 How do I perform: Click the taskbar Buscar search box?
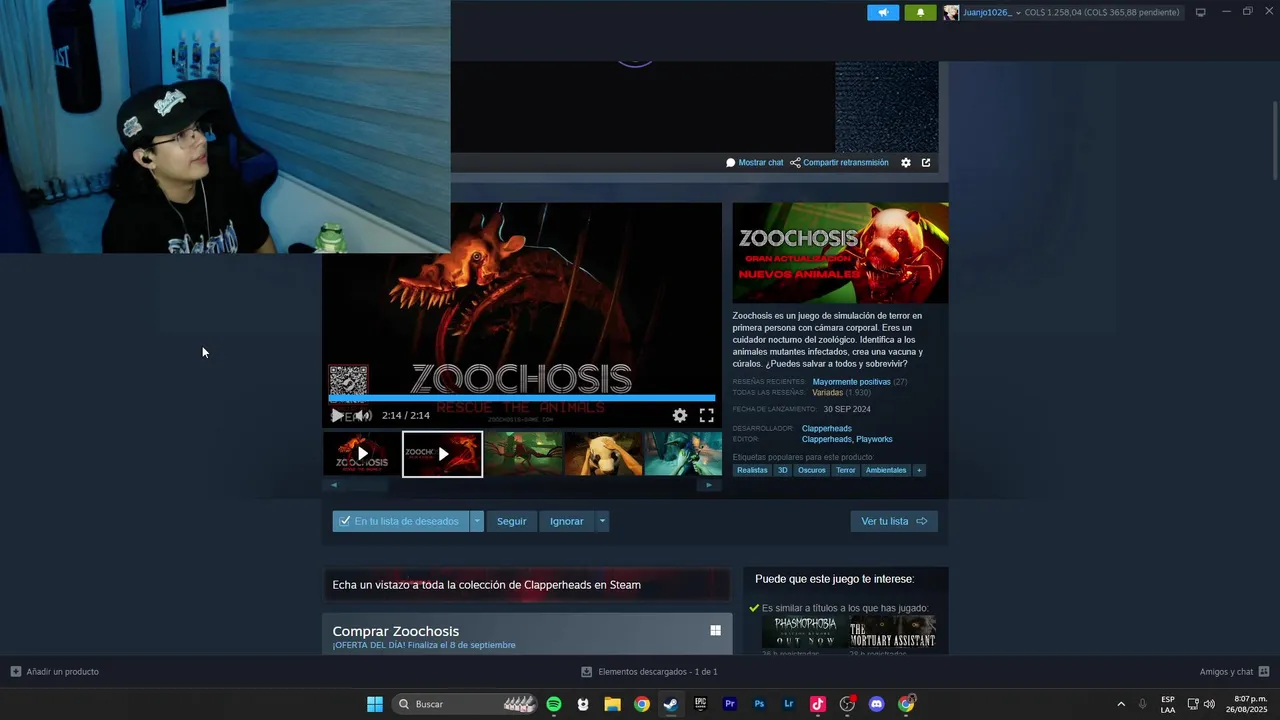tap(464, 704)
